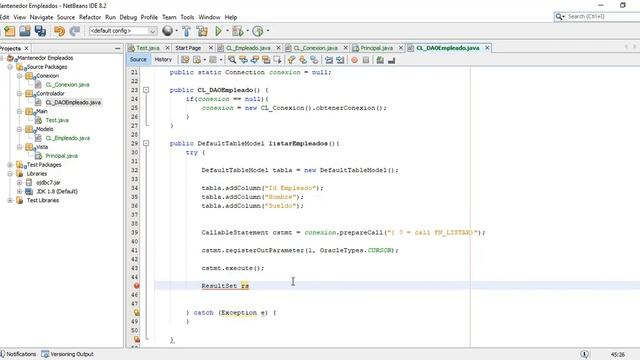This screenshot has height=360, width=640.
Task: Open the Tools menu
Action: tap(187, 17)
